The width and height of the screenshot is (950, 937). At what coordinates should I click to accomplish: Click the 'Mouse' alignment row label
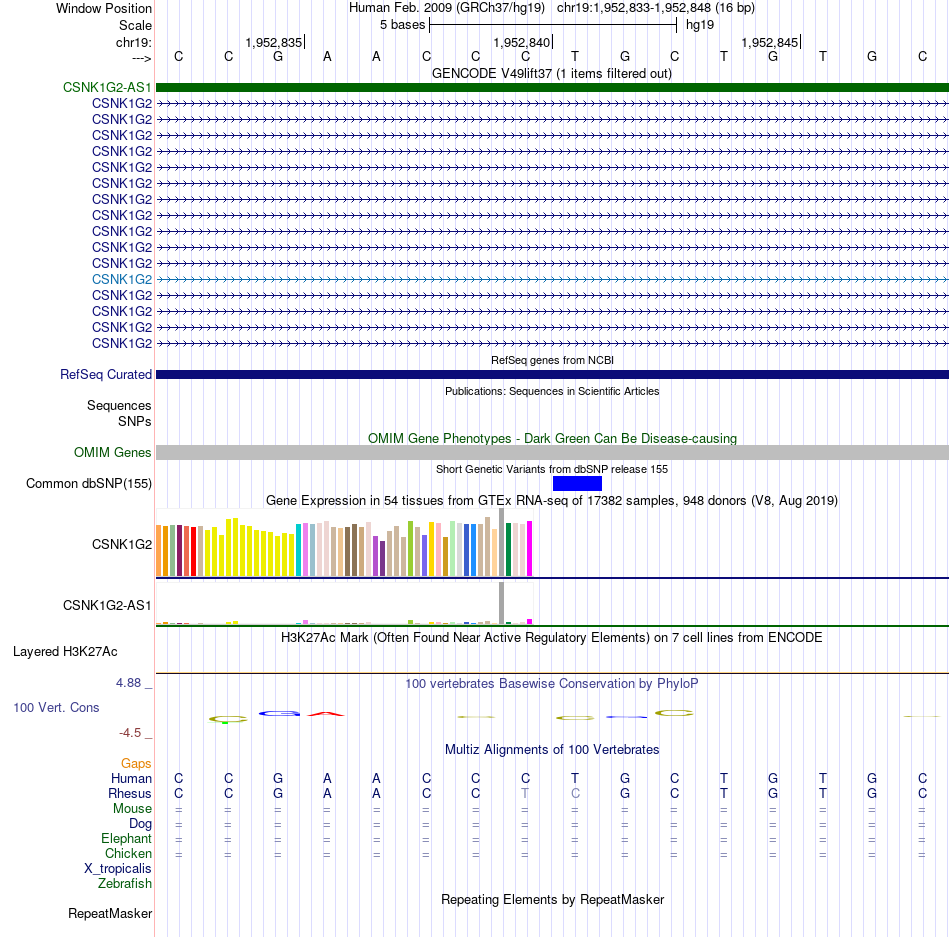click(132, 809)
